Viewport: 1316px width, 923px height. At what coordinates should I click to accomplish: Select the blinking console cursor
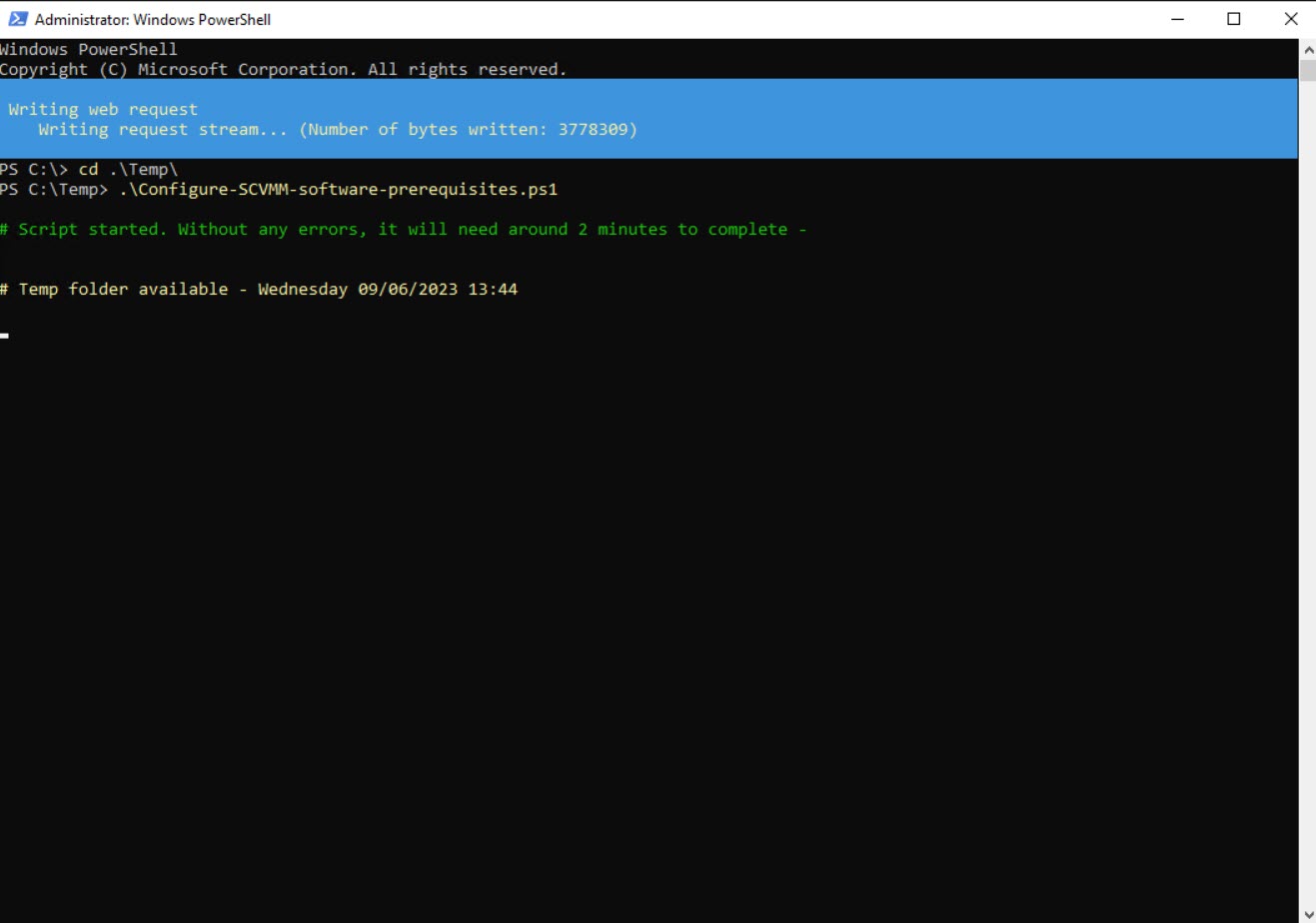6,335
